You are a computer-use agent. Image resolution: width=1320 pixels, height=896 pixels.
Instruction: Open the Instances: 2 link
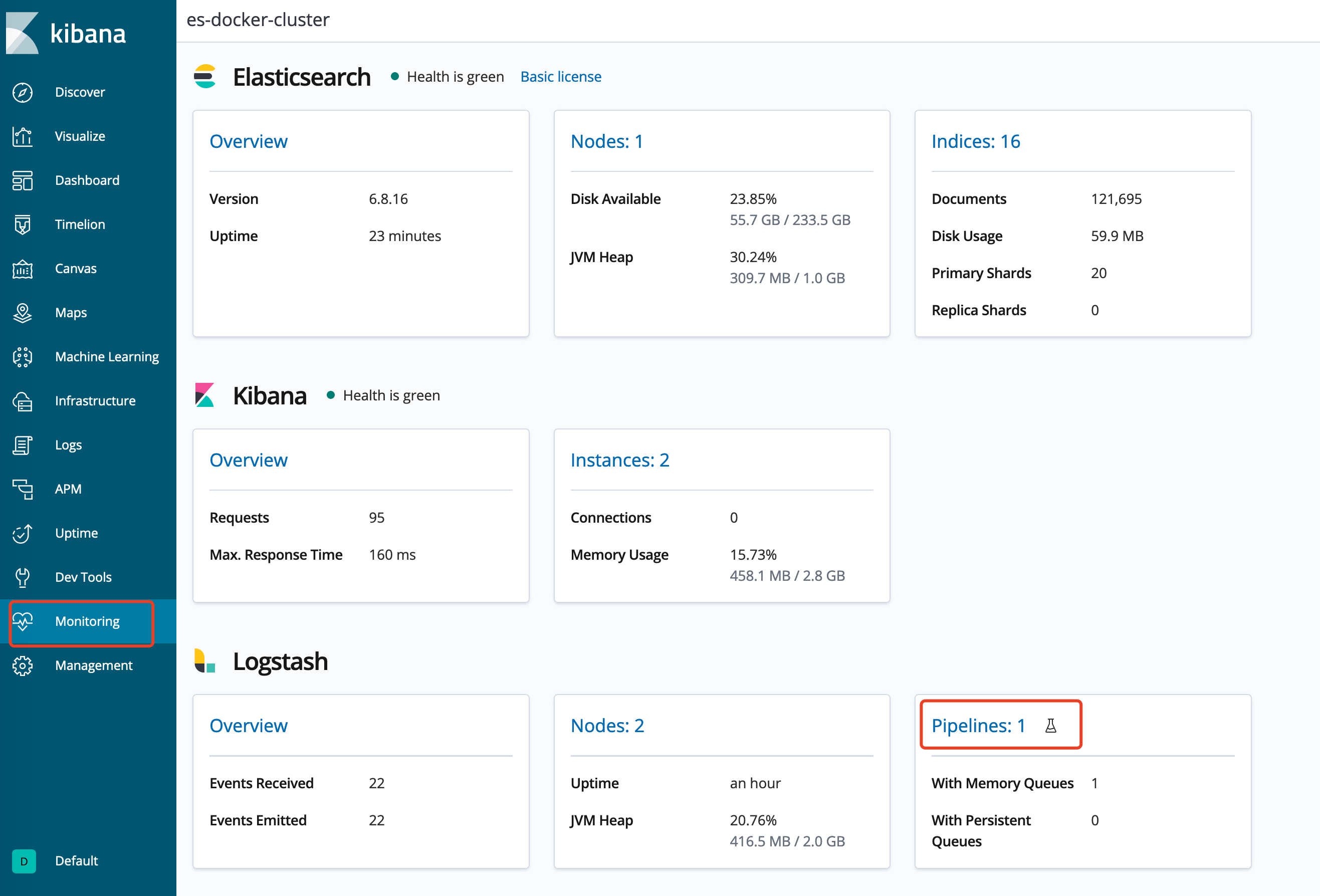pyautogui.click(x=620, y=460)
